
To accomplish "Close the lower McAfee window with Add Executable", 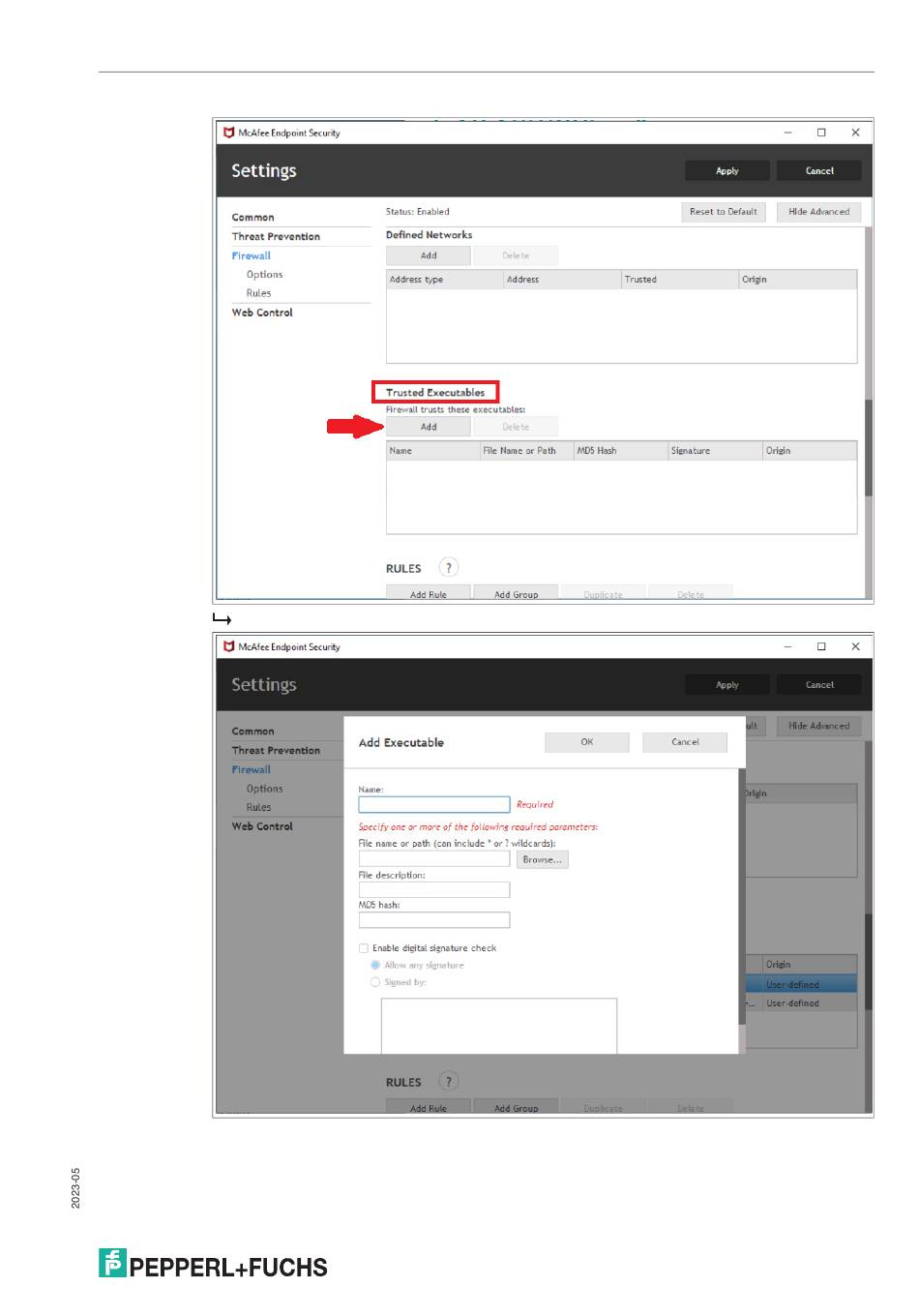I will [x=855, y=646].
